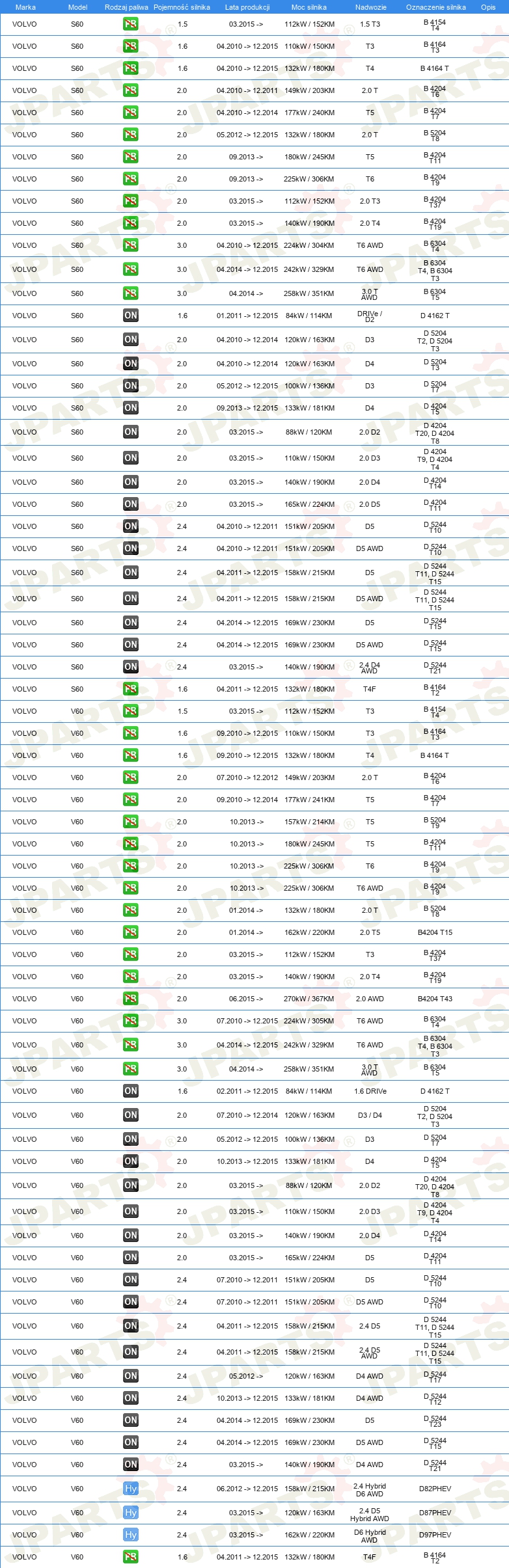
Task: Select engine code cell D87PHEV
Action: point(435,1513)
